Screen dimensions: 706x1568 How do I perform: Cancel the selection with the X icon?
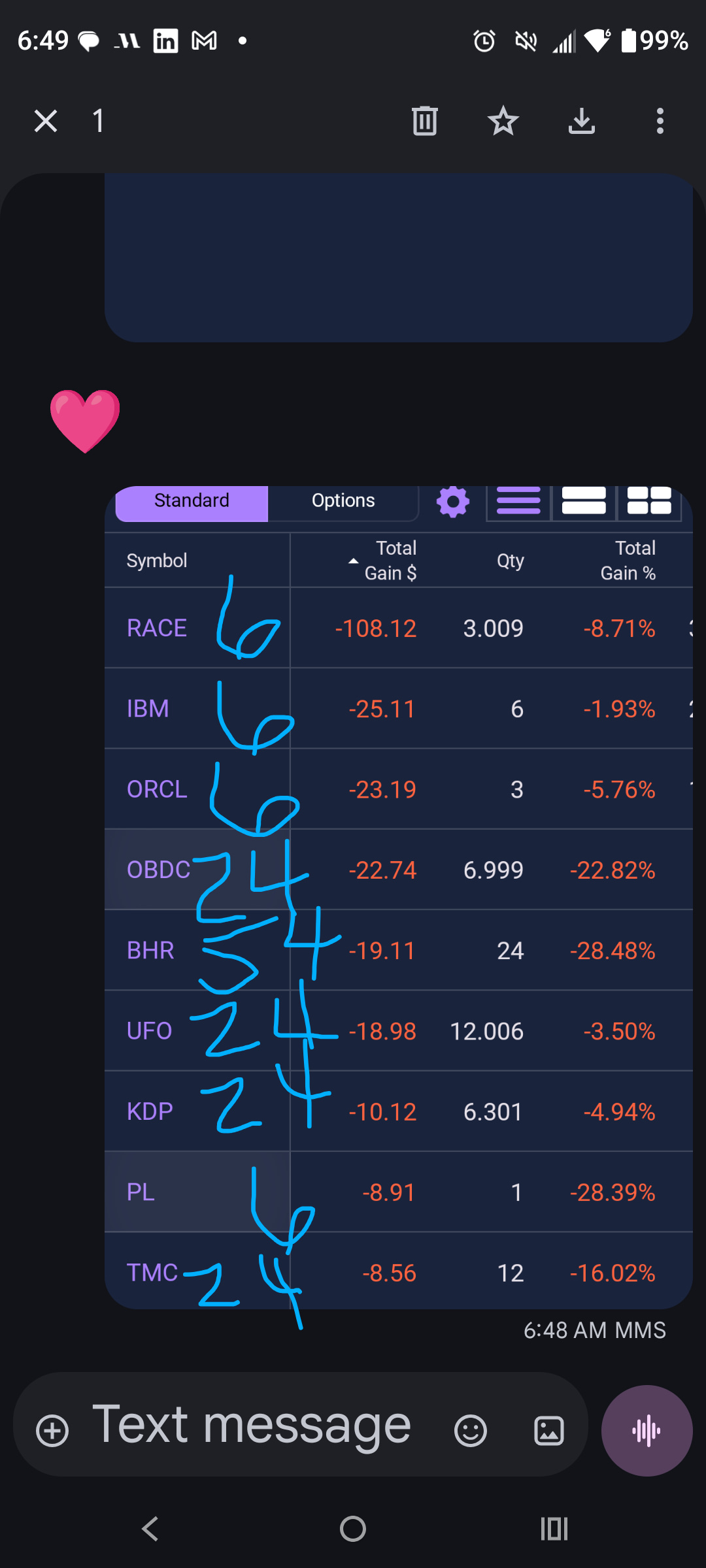click(46, 121)
